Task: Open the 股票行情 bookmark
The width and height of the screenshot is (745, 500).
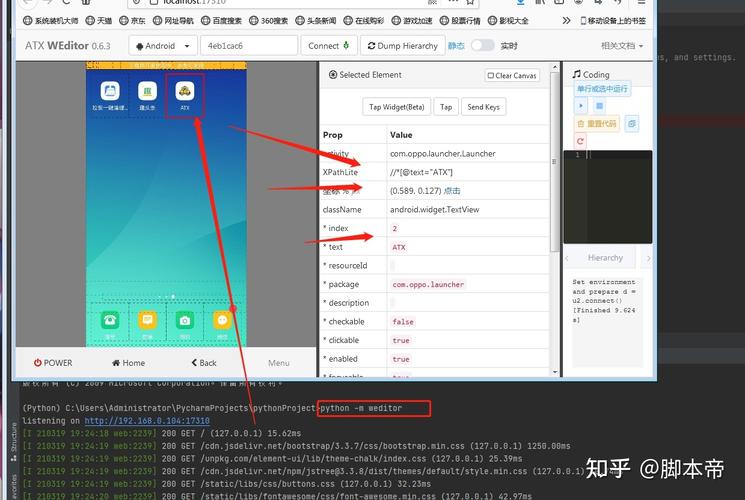Action: [460, 20]
